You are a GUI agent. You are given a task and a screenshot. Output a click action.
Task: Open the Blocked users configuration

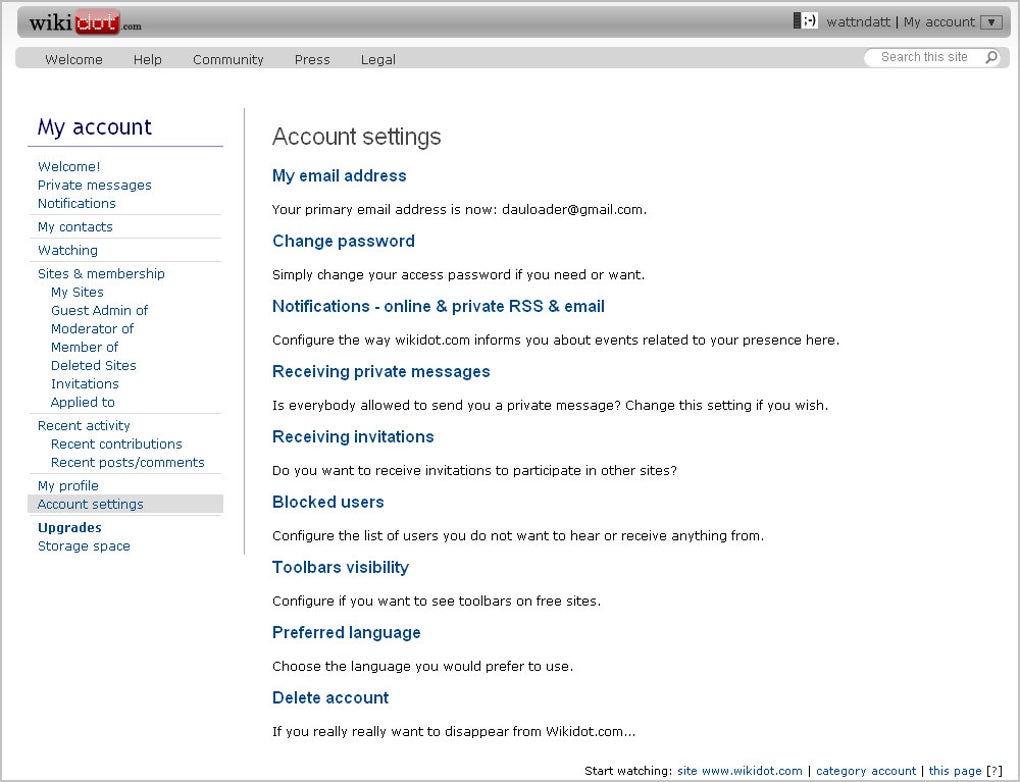[x=328, y=502]
